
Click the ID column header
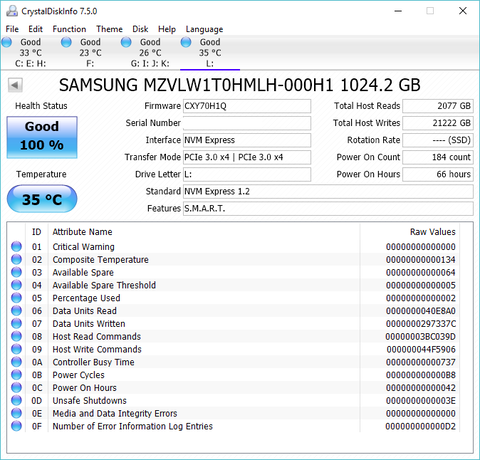pyautogui.click(x=37, y=232)
